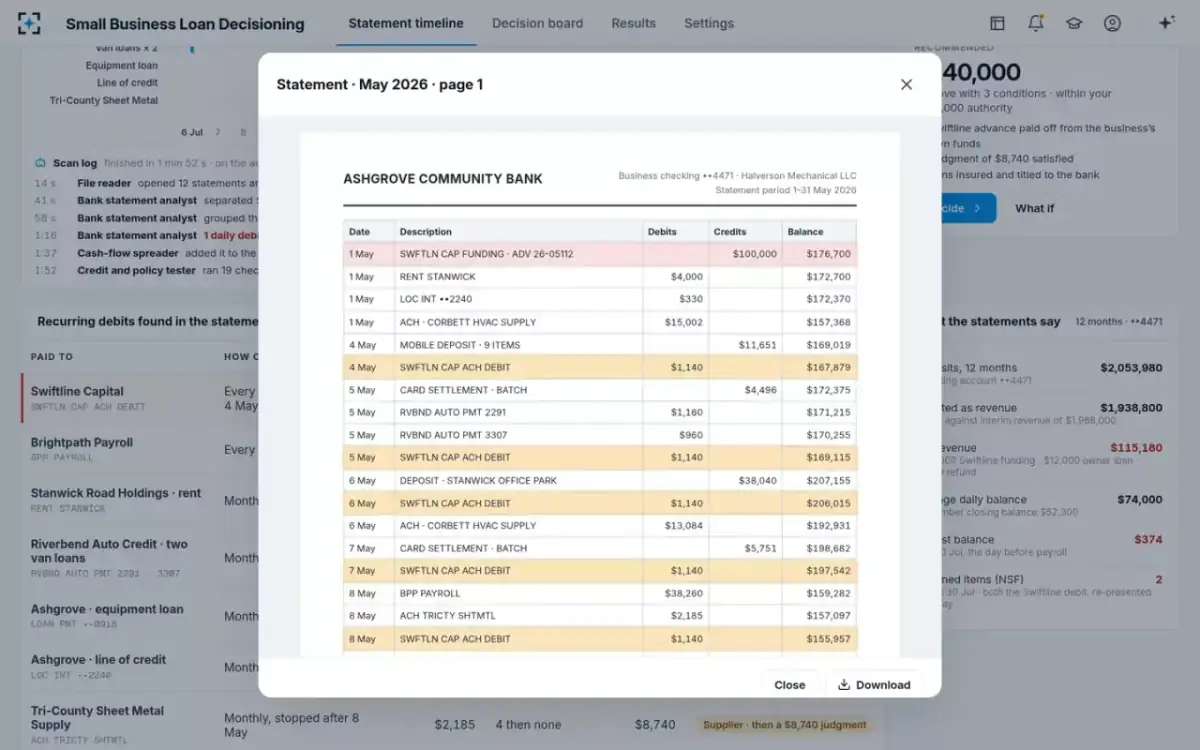Image resolution: width=1200 pixels, height=750 pixels.
Task: Click DEPOSIT STANWICK OFFICE PARK row
Action: click(x=600, y=480)
